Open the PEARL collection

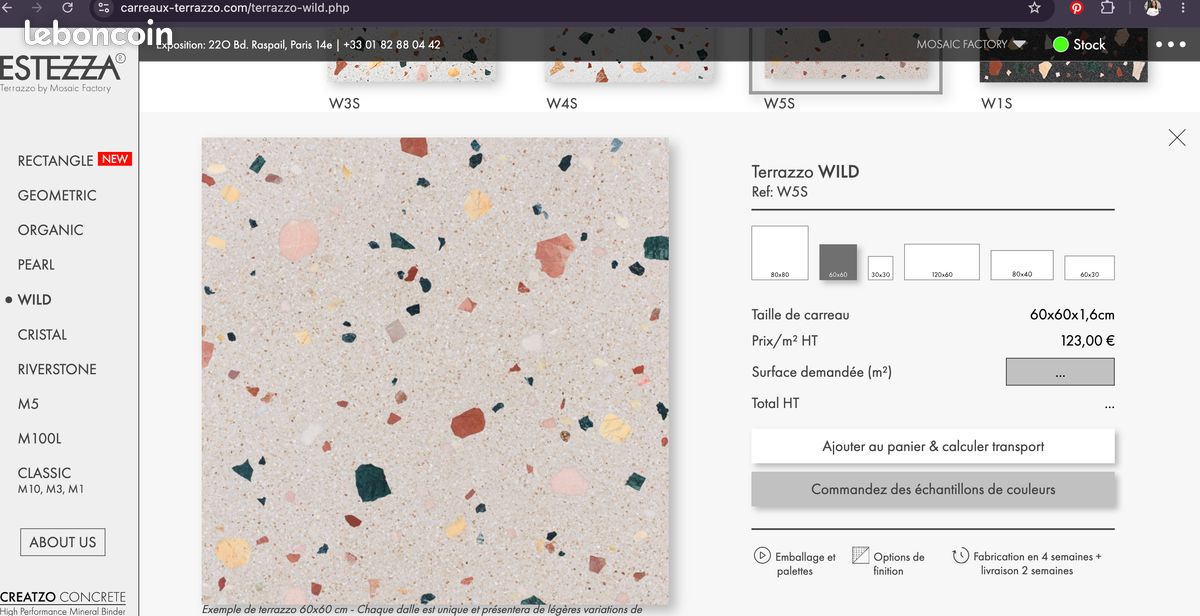point(36,265)
